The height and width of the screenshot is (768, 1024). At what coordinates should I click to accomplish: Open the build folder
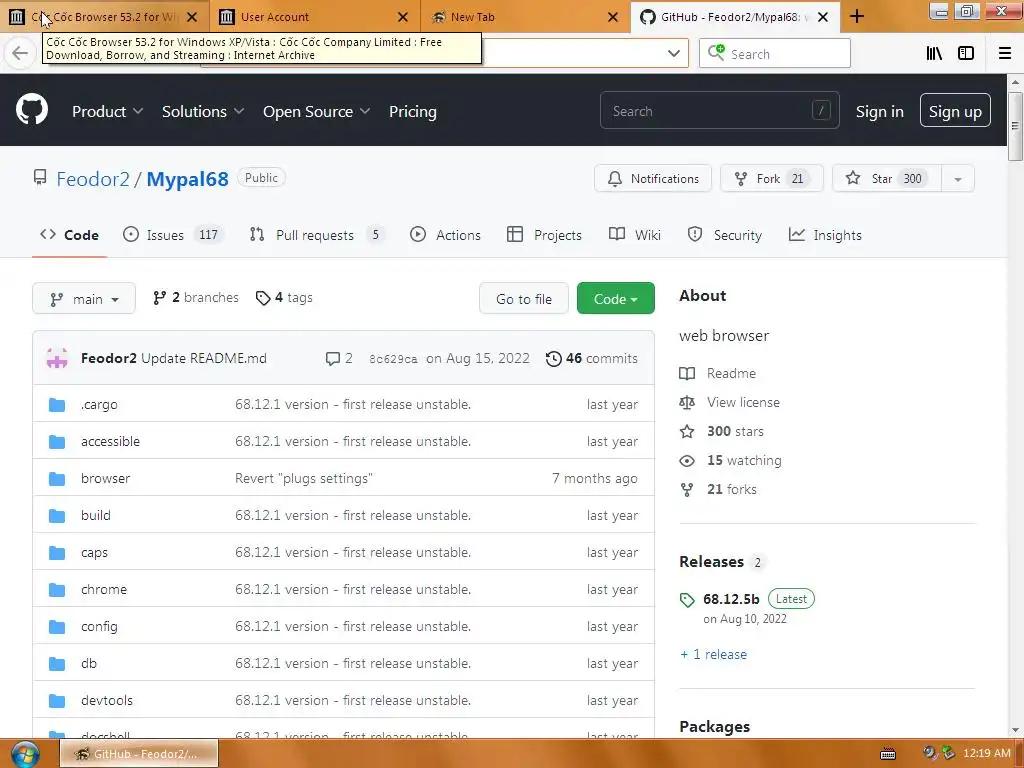95,515
